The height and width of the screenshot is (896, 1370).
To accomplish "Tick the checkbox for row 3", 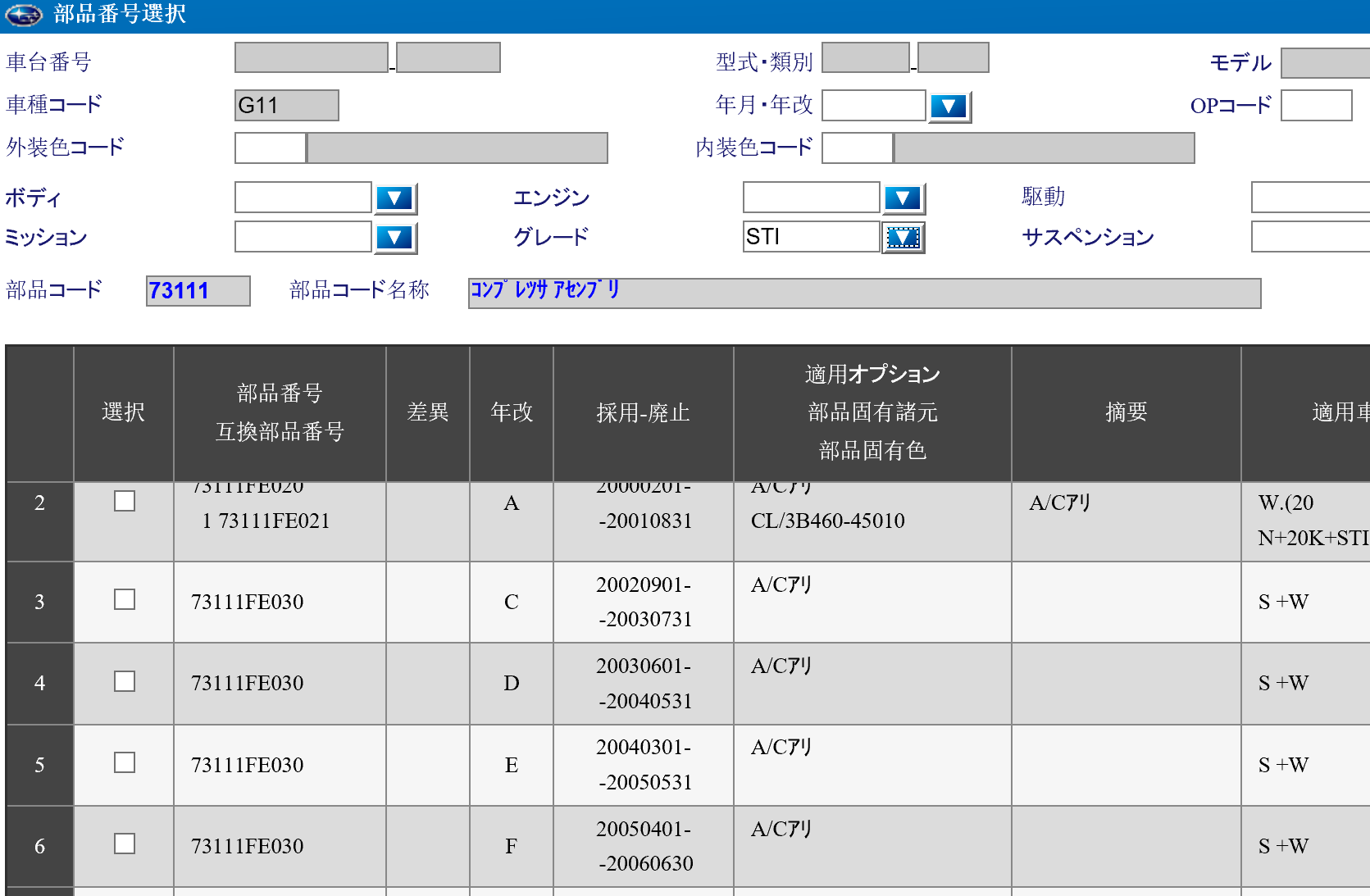I will coord(125,599).
